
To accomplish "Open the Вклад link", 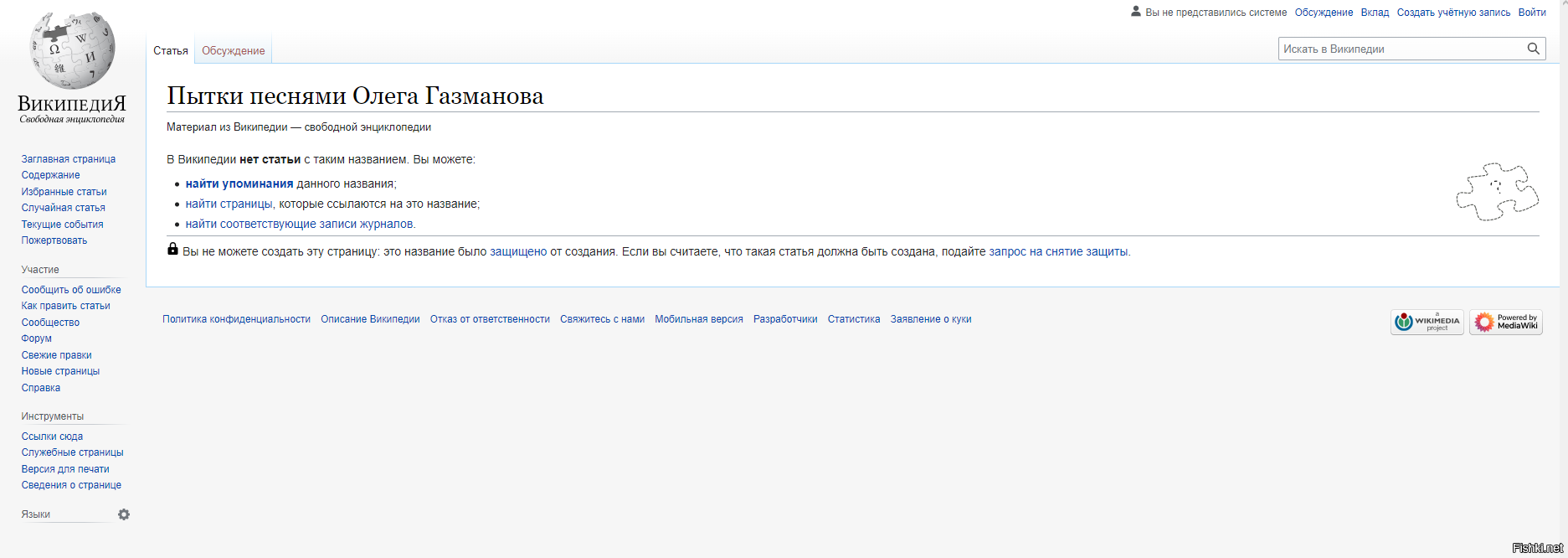I will point(1375,13).
